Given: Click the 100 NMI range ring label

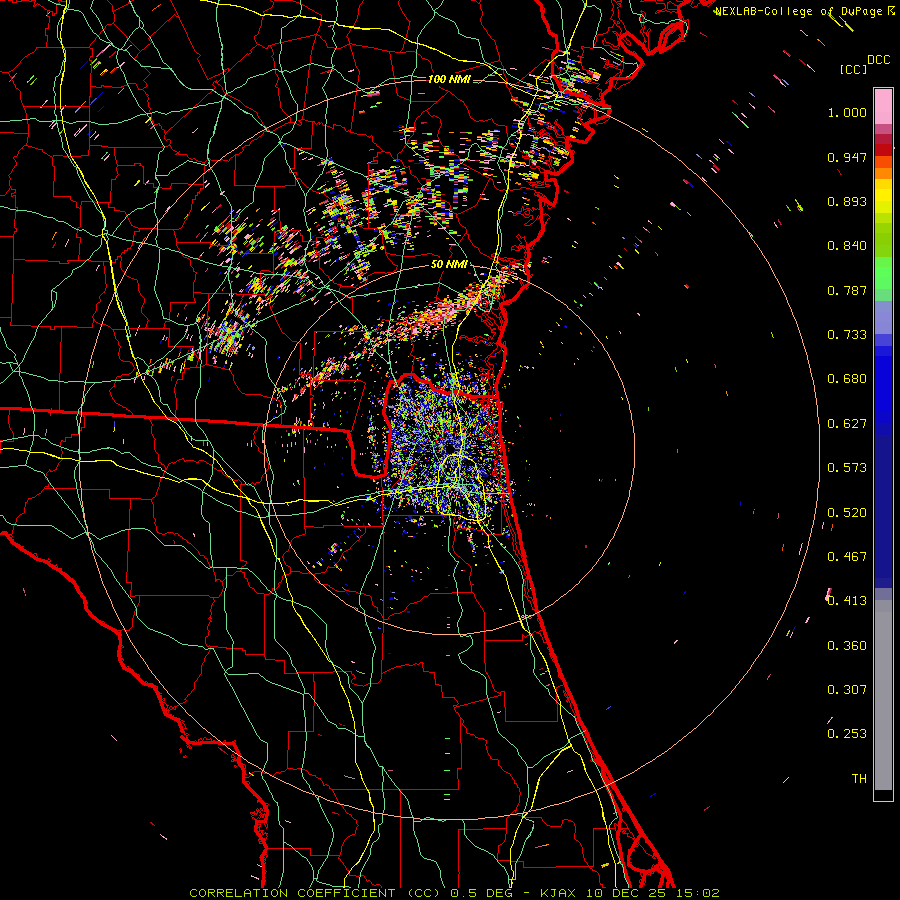Looking at the screenshot, I should pyautogui.click(x=449, y=79).
